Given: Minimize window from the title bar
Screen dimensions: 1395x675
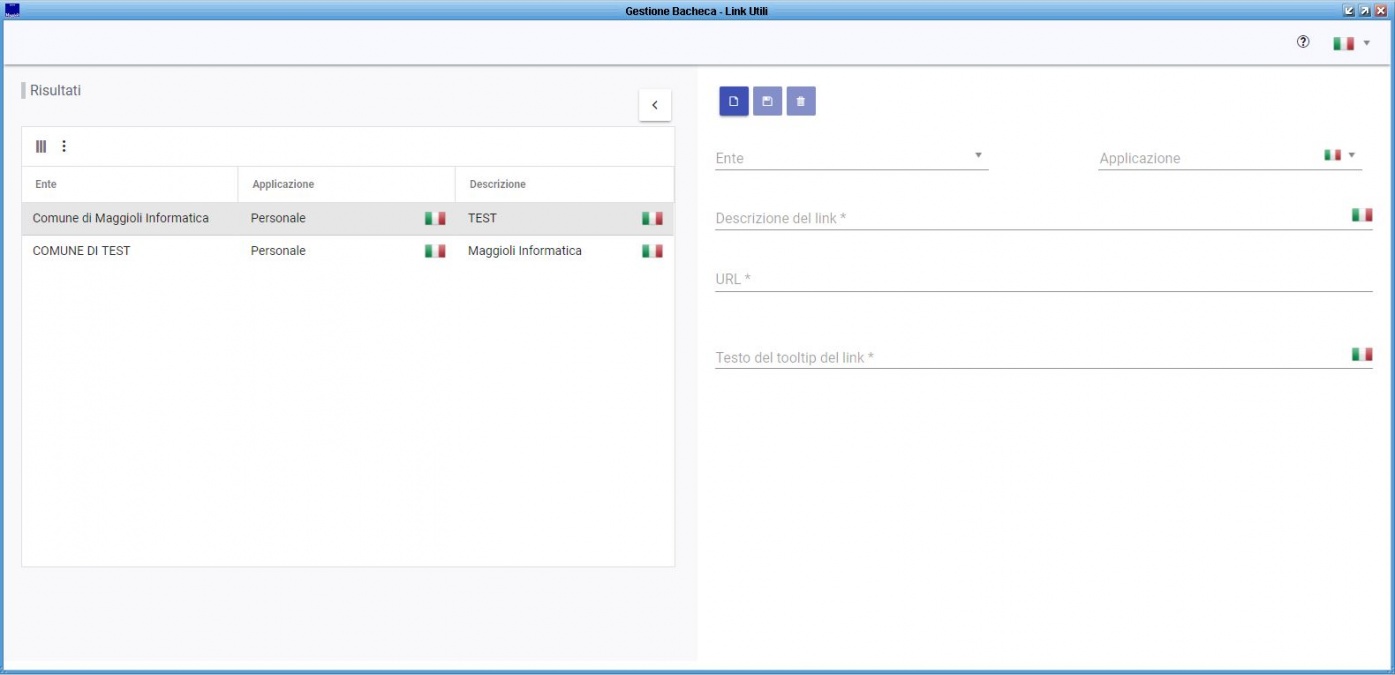Looking at the screenshot, I should coord(1349,10).
